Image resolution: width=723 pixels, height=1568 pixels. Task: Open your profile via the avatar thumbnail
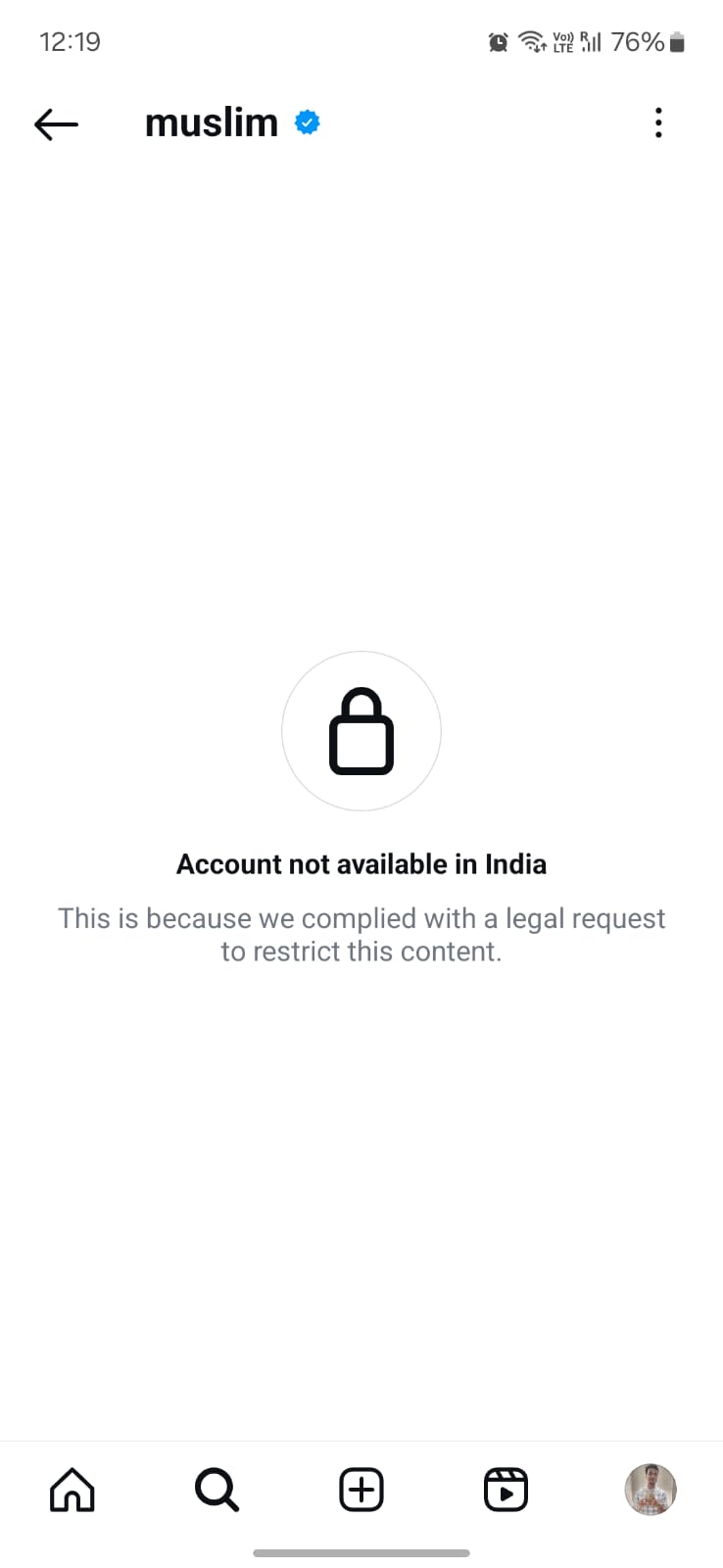651,1490
